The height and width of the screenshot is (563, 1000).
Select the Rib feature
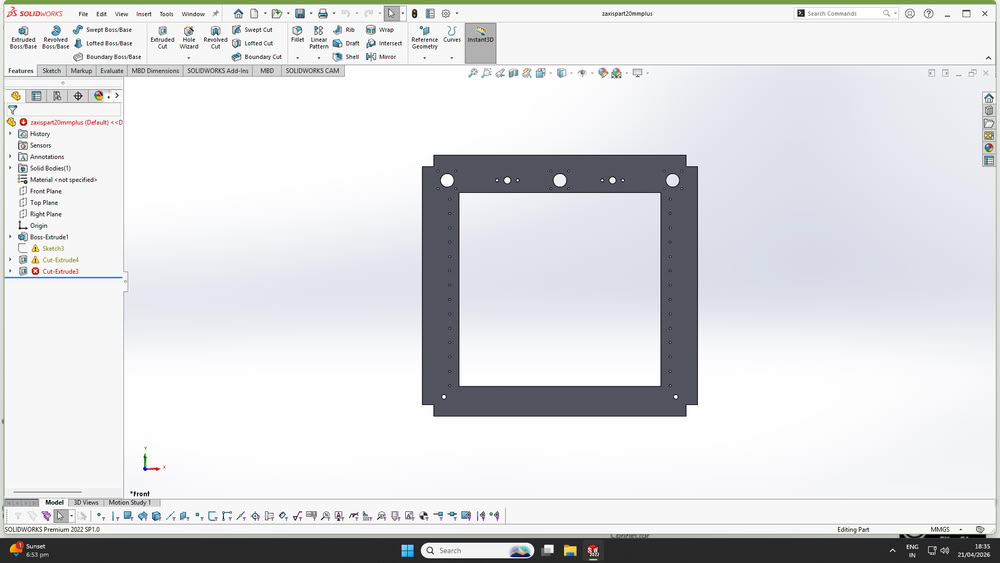click(343, 29)
